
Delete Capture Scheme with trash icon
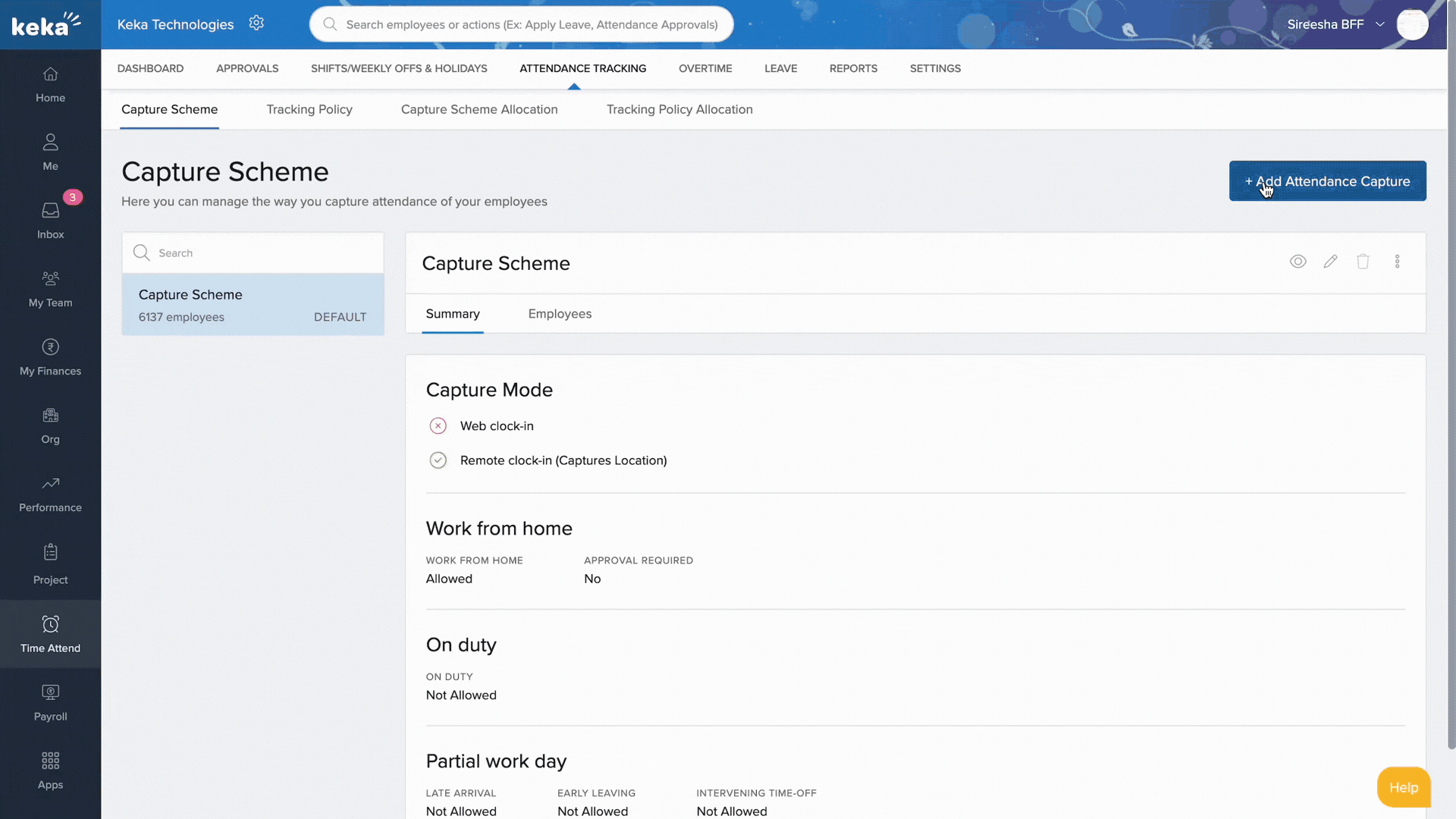pos(1363,262)
